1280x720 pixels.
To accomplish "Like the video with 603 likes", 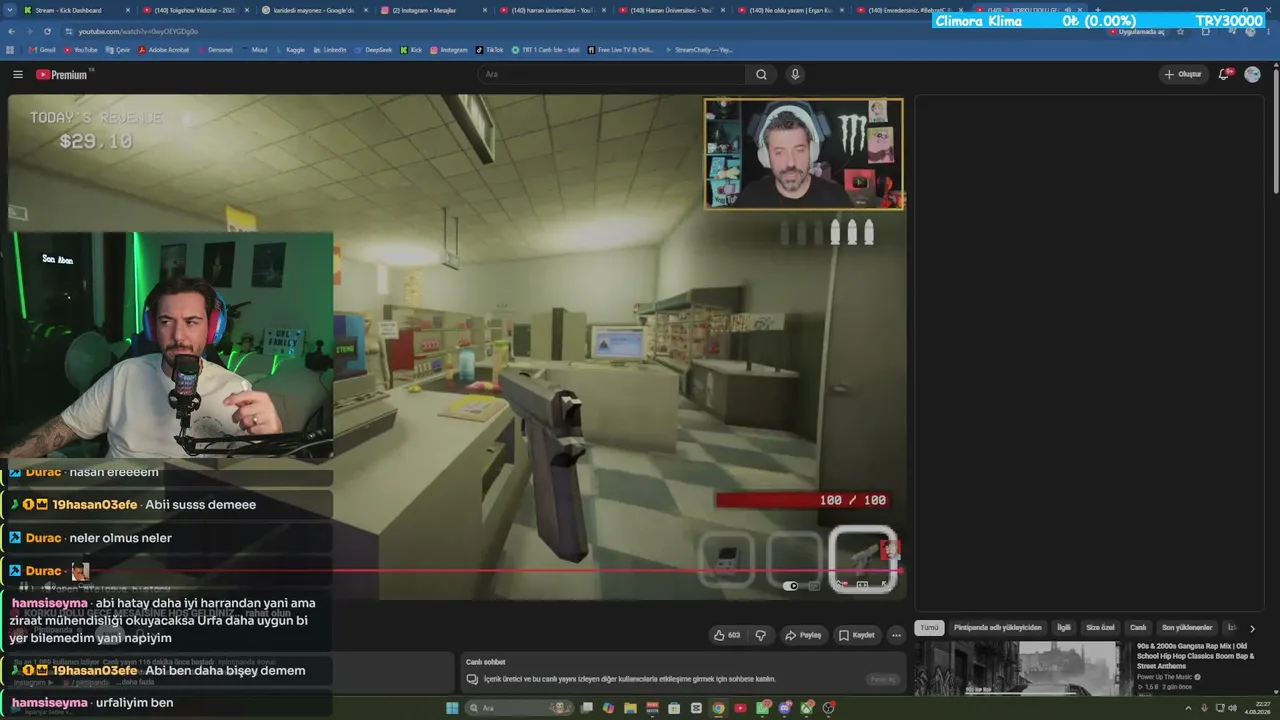I will tap(727, 635).
